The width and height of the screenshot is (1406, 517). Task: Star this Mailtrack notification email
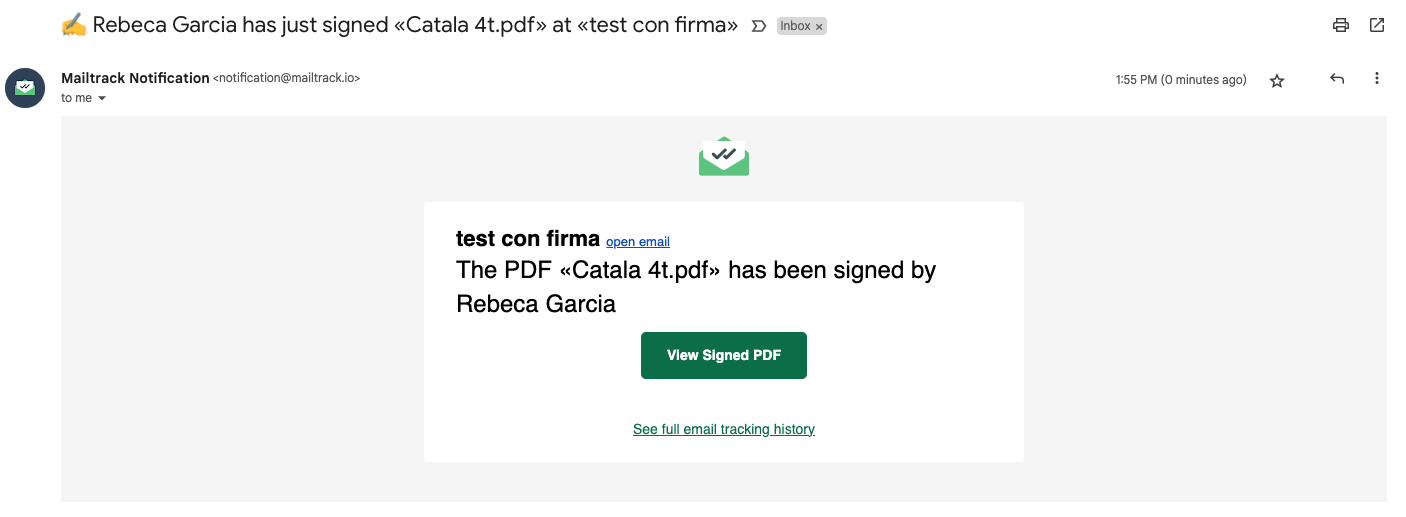tap(1277, 81)
